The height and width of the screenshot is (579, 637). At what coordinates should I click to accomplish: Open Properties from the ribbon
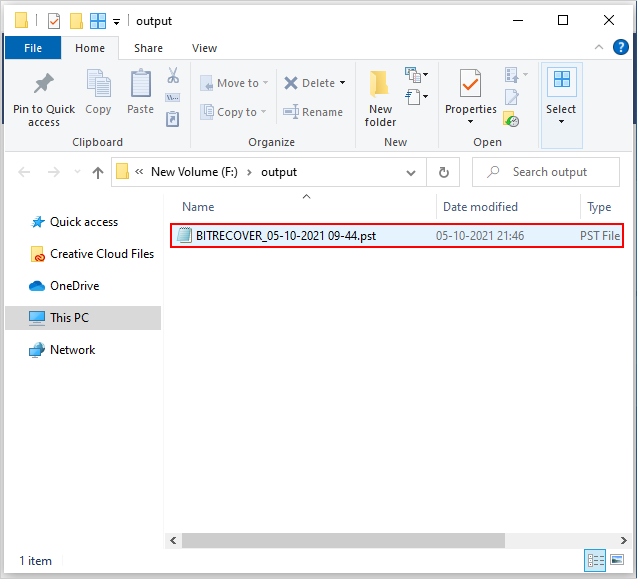point(470,85)
